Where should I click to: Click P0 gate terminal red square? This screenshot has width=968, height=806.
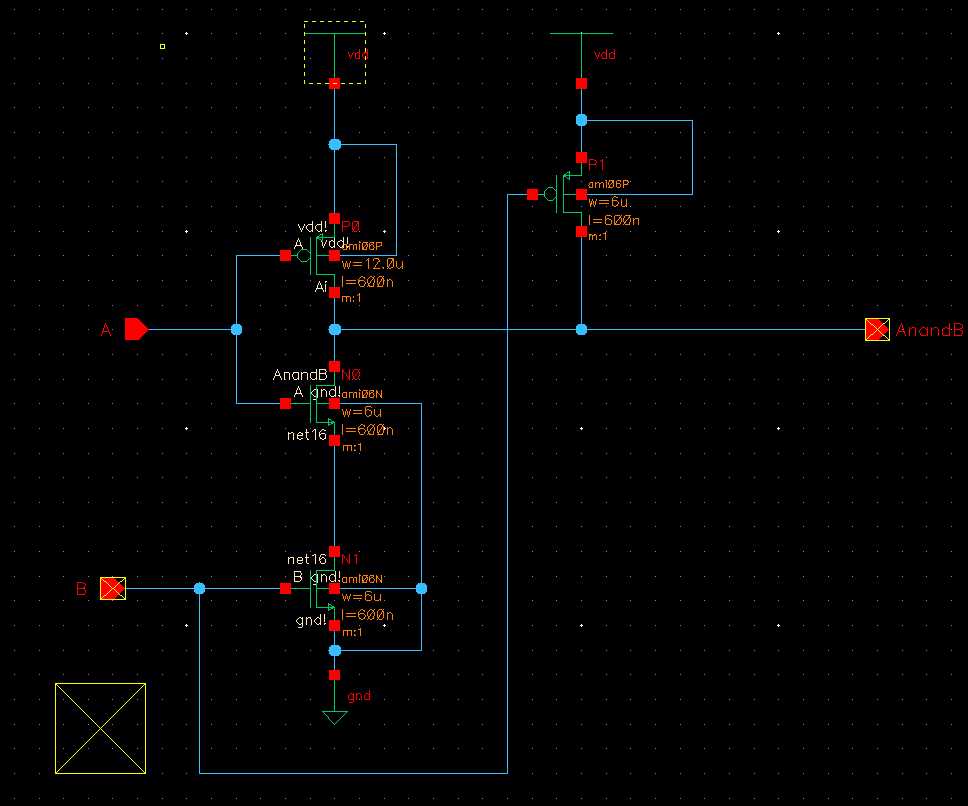pyautogui.click(x=285, y=256)
